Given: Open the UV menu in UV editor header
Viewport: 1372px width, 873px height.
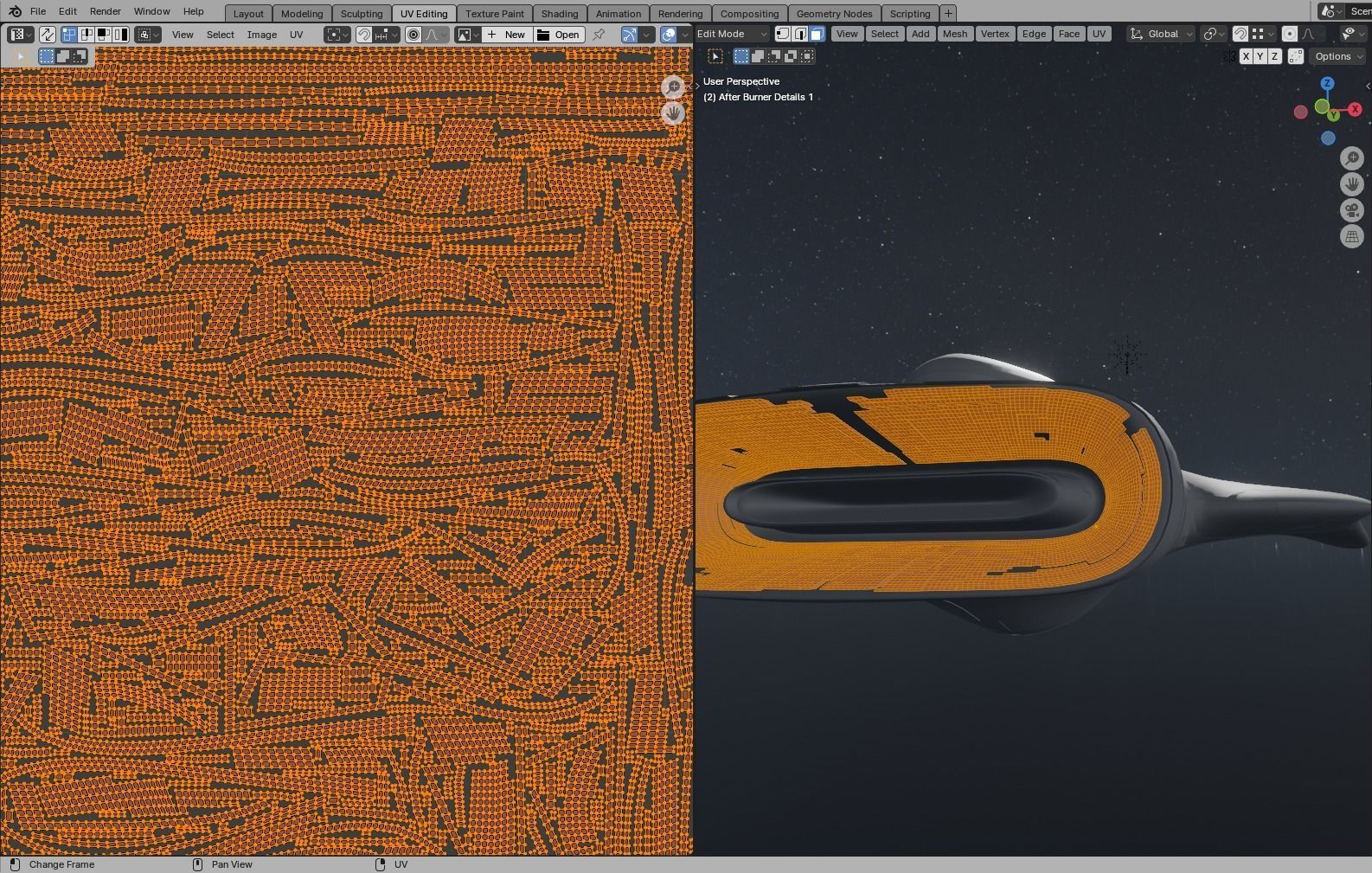Looking at the screenshot, I should (297, 35).
